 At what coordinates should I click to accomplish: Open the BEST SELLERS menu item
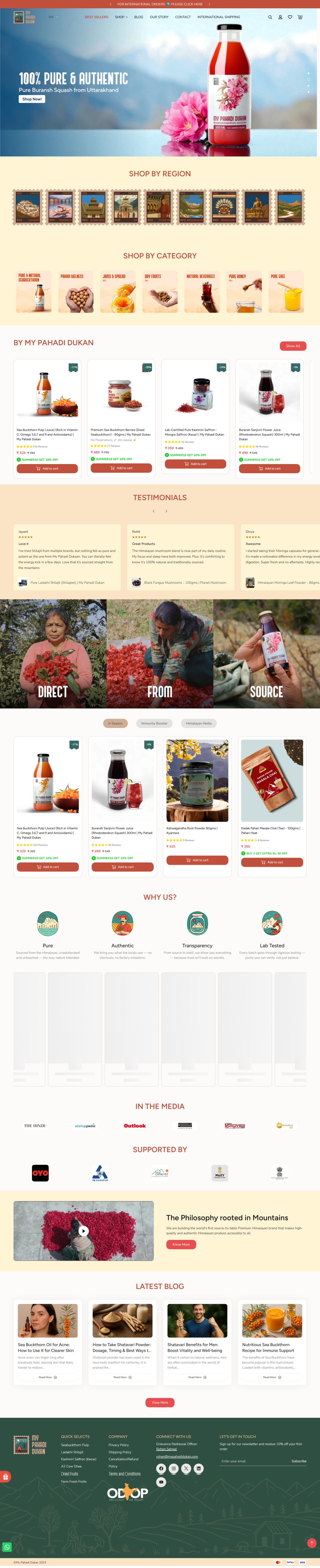click(x=96, y=17)
